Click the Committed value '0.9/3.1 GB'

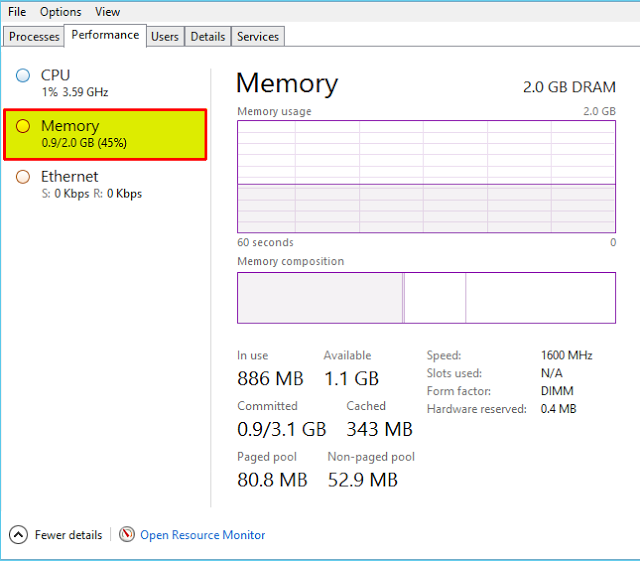pyautogui.click(x=282, y=430)
